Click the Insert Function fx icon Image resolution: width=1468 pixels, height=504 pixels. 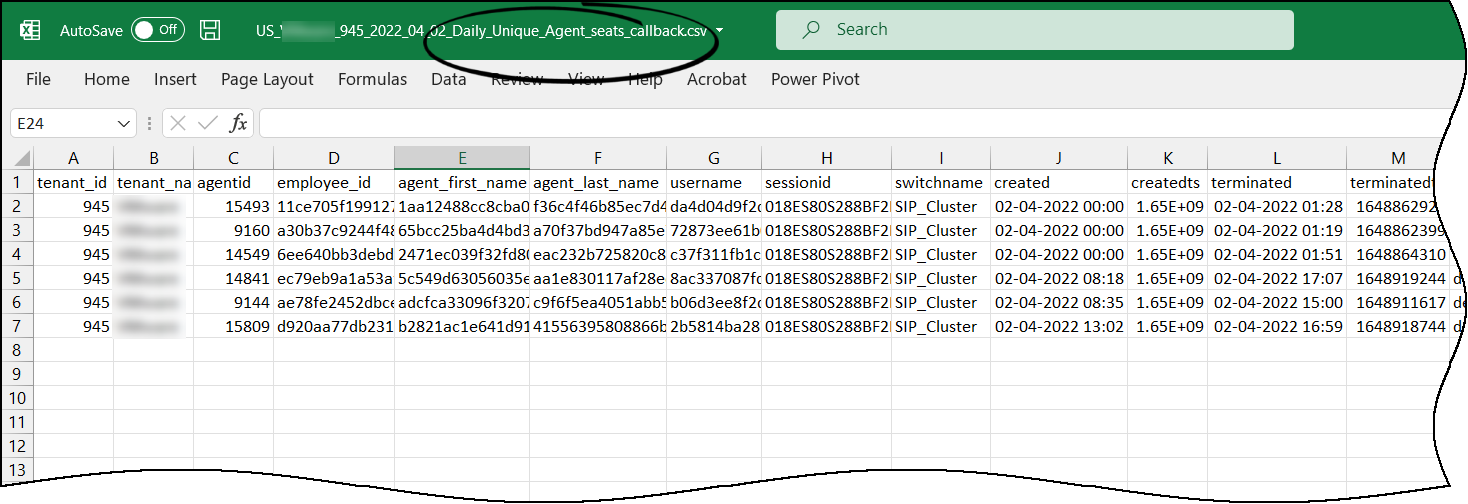[238, 123]
